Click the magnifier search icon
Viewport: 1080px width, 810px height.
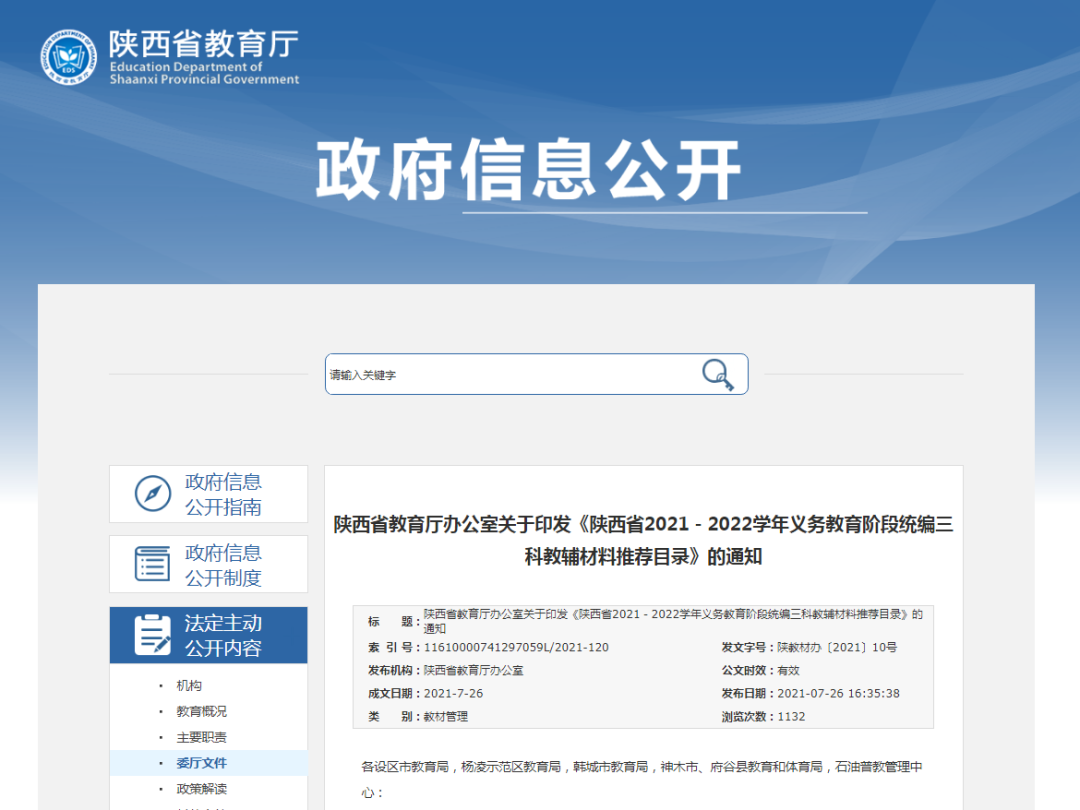pos(718,375)
